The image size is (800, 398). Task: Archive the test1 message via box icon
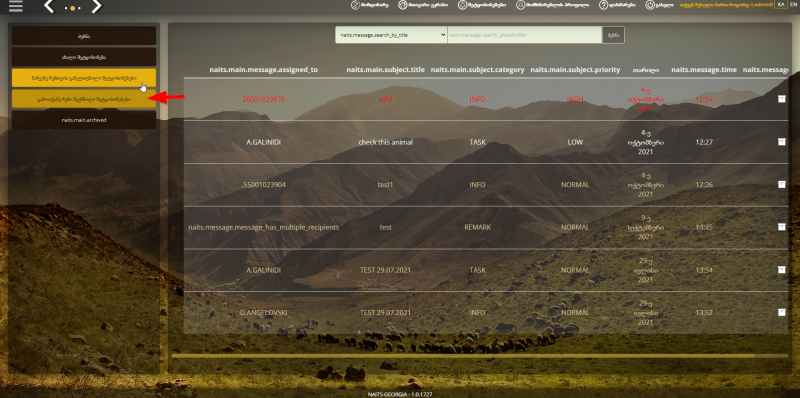(782, 184)
